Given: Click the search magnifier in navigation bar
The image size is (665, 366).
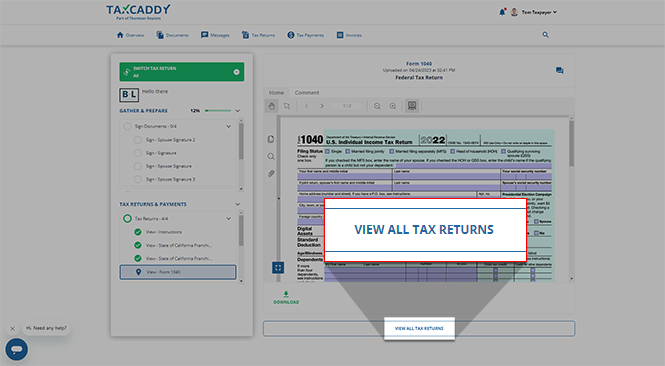Looking at the screenshot, I should (x=545, y=35).
